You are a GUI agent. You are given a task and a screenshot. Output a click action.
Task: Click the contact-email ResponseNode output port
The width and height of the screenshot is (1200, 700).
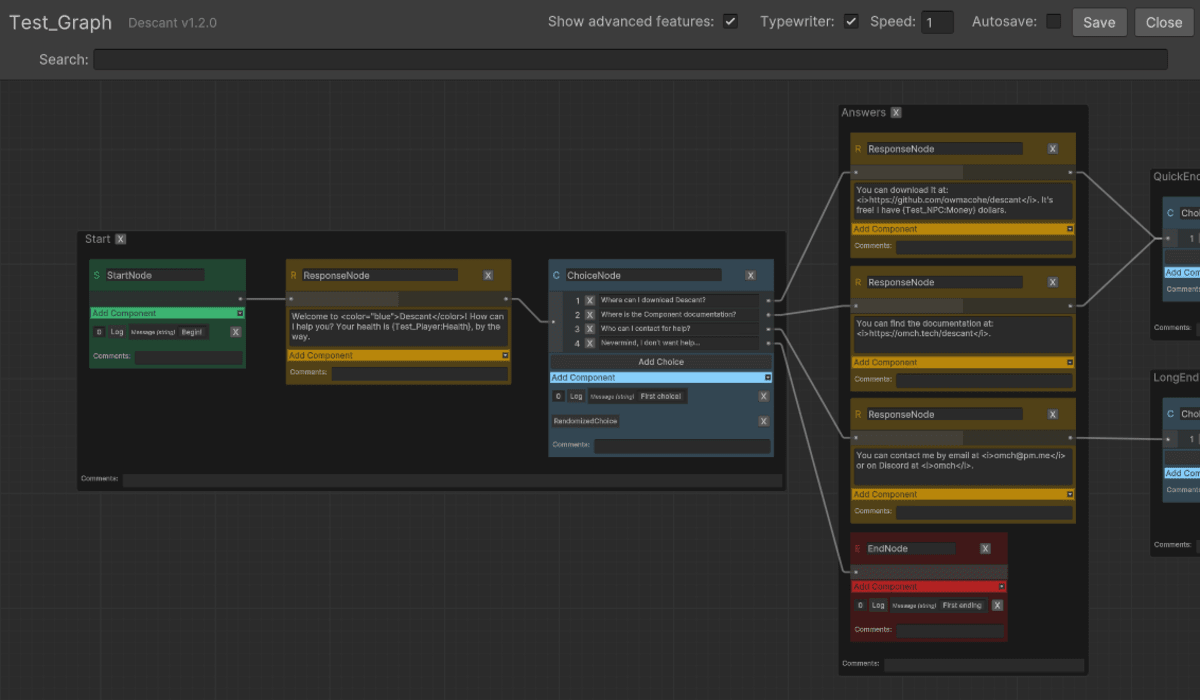click(x=1070, y=438)
